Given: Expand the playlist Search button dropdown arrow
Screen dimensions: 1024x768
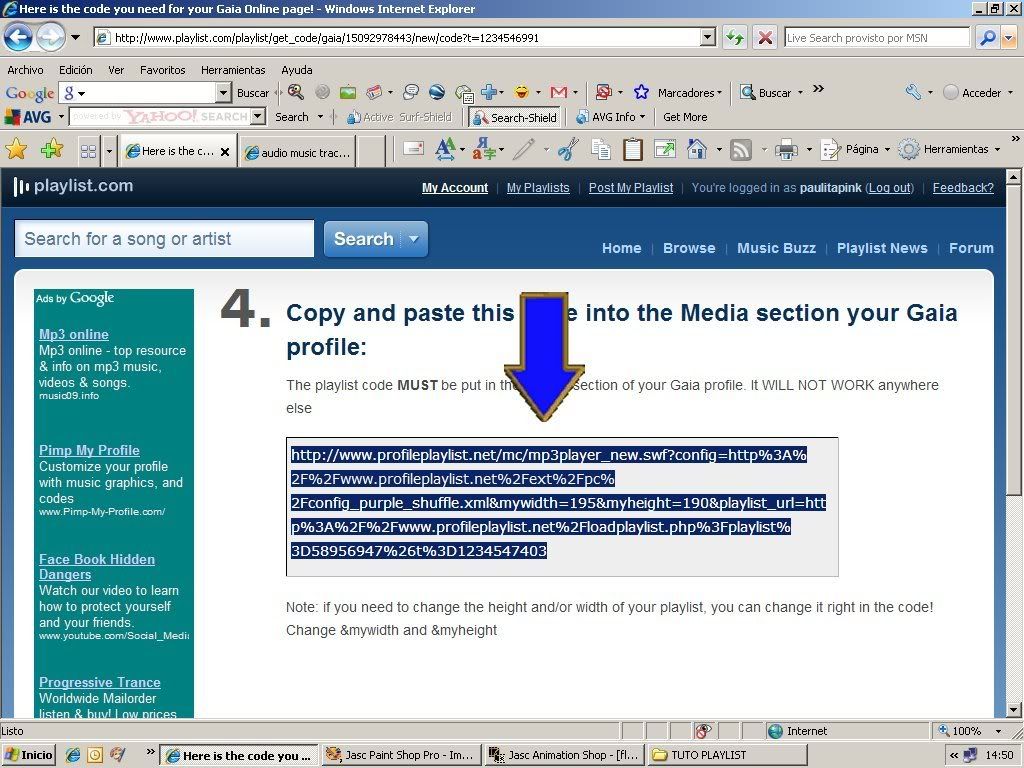Looking at the screenshot, I should pyautogui.click(x=413, y=239).
